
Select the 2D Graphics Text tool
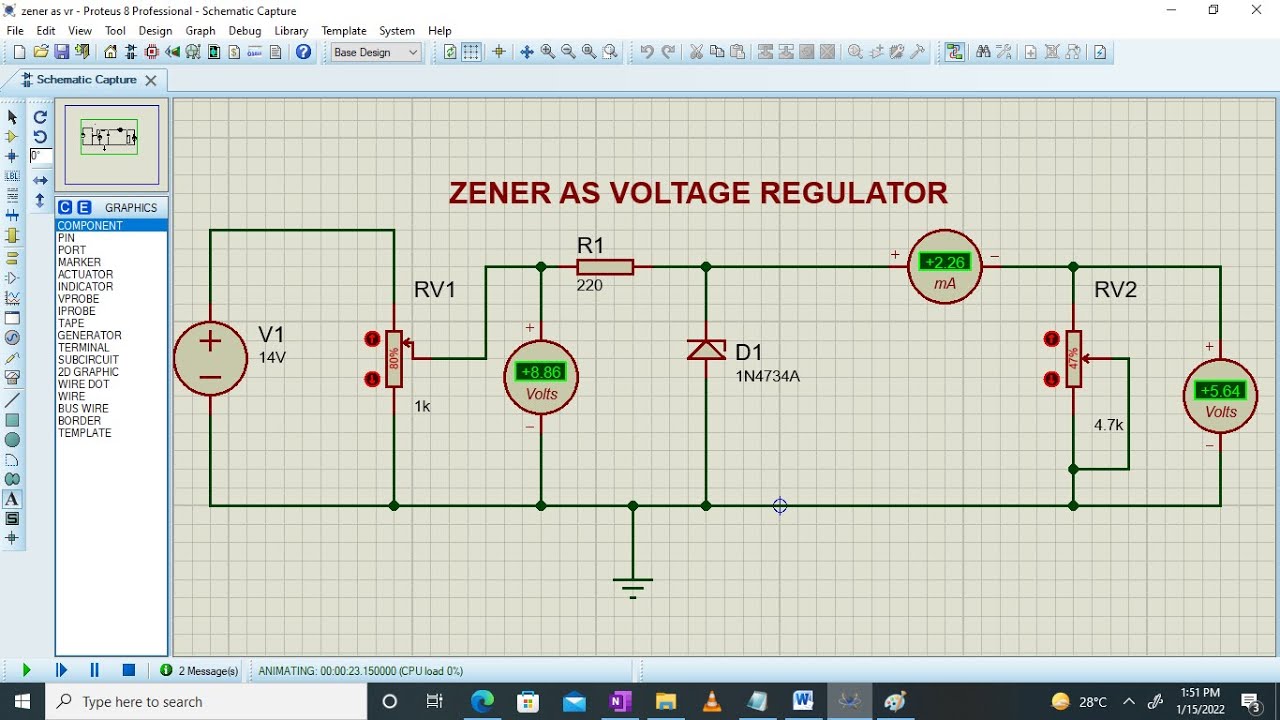(12, 499)
